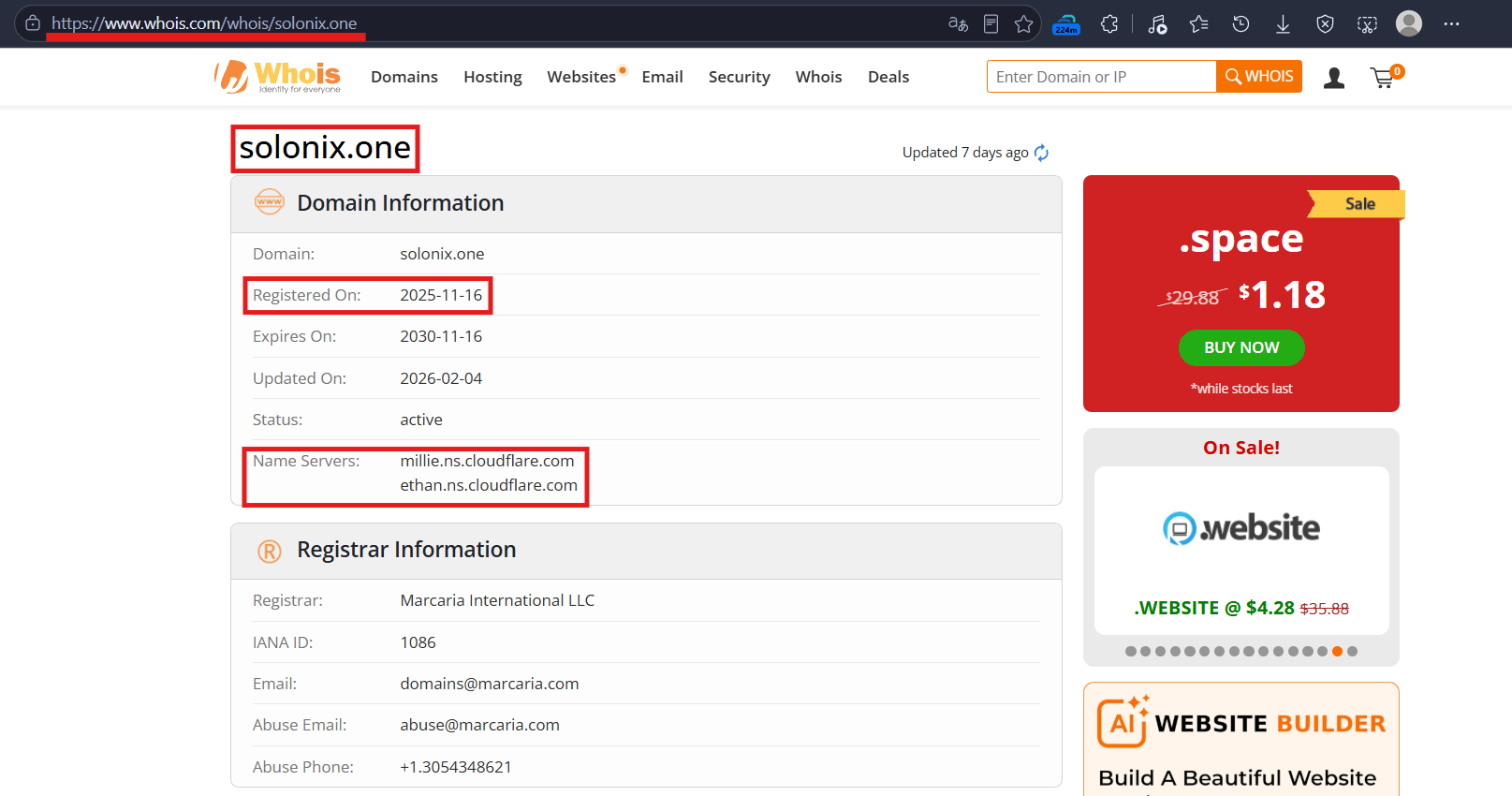The height and width of the screenshot is (796, 1512).
Task: Click the solonix.one page heading
Action: [x=325, y=148]
